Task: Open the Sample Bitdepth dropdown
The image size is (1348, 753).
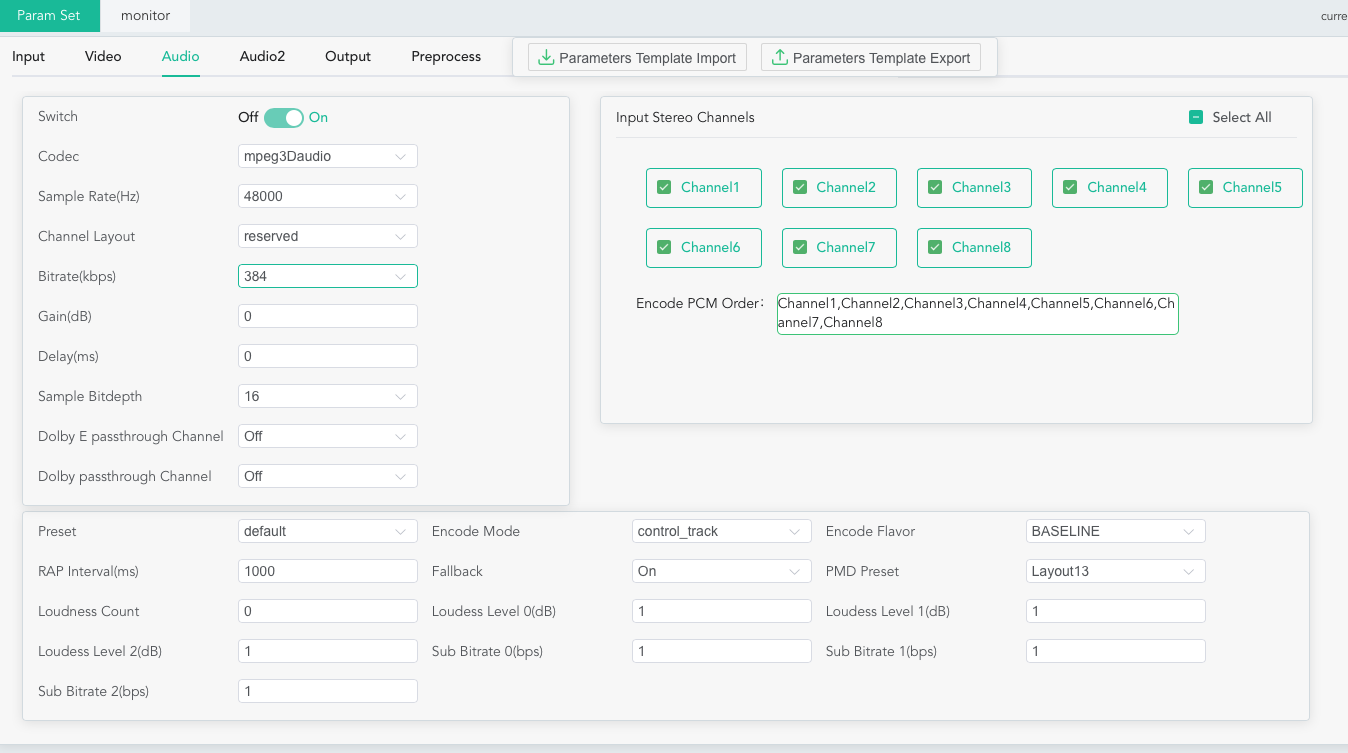Action: [x=328, y=396]
